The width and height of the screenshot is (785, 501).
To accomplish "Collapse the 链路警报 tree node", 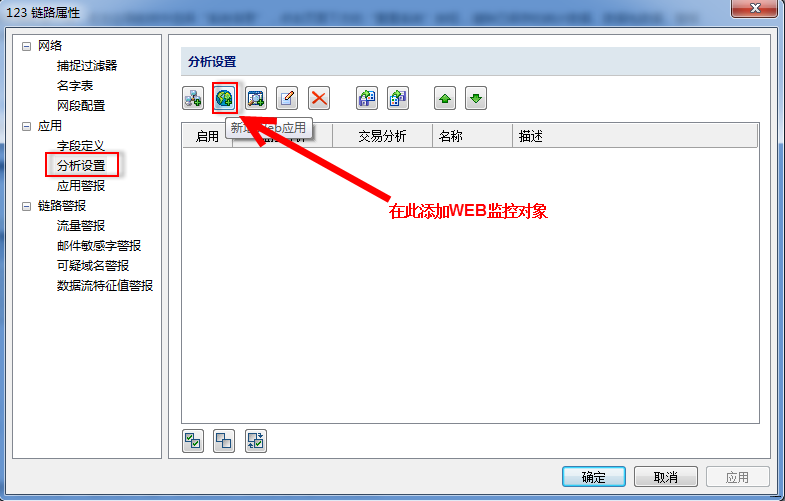I will (x=27, y=206).
